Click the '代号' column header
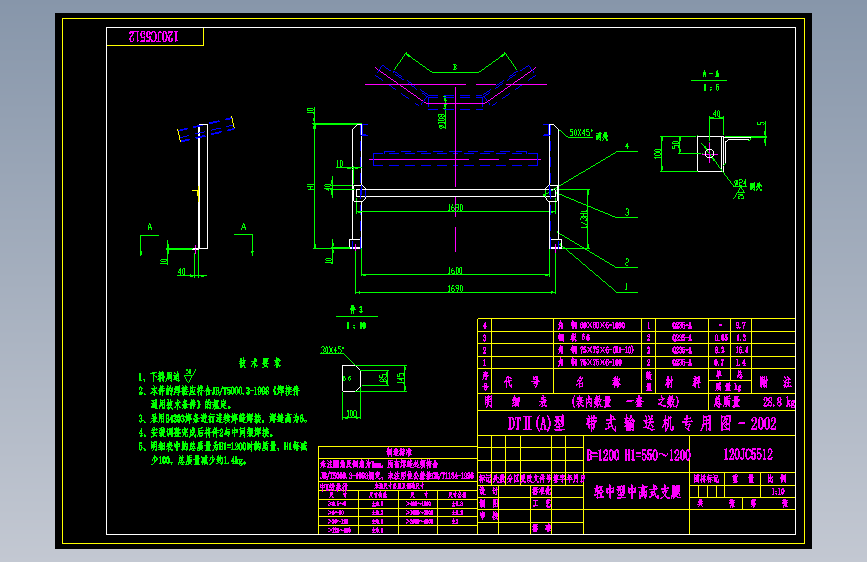 522,382
